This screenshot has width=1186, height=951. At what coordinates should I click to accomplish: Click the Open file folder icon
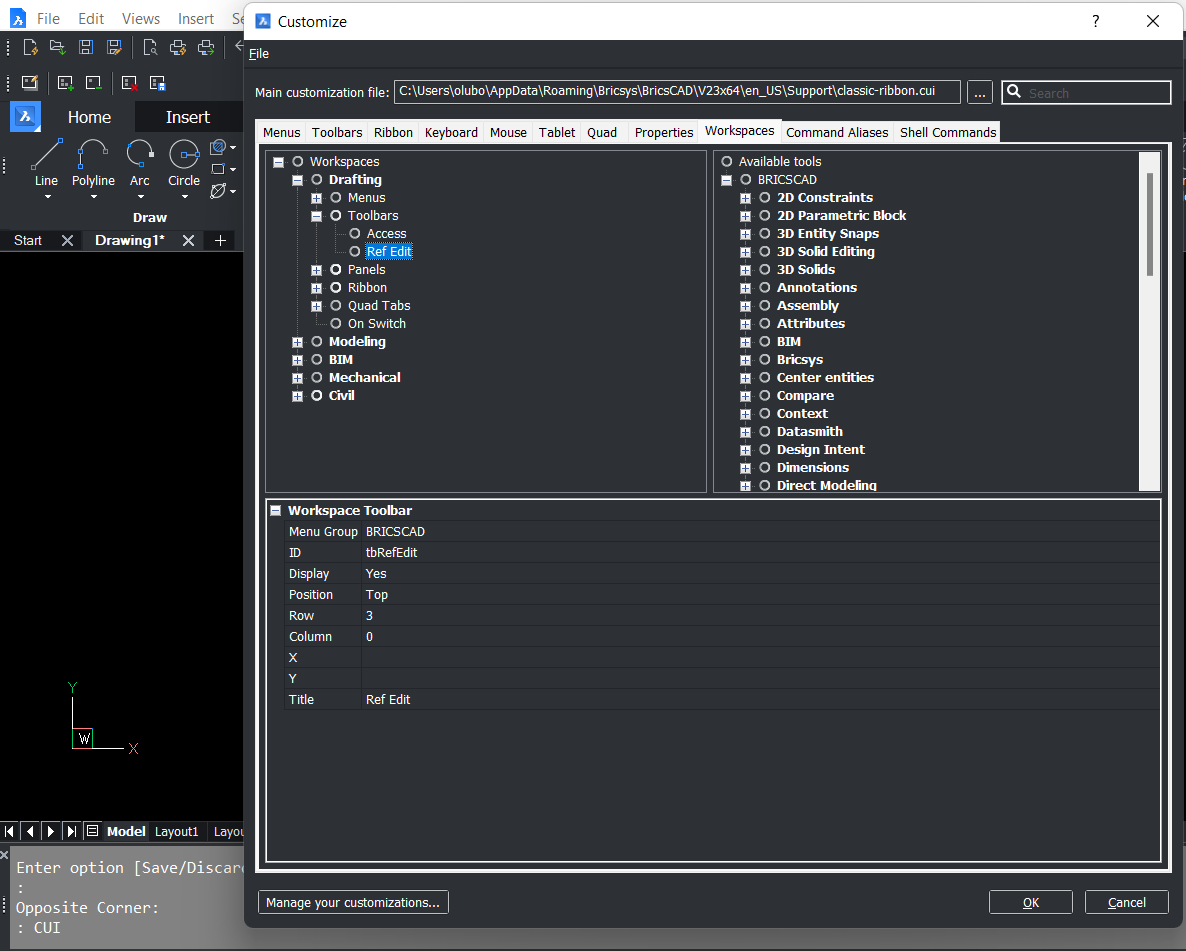(57, 47)
